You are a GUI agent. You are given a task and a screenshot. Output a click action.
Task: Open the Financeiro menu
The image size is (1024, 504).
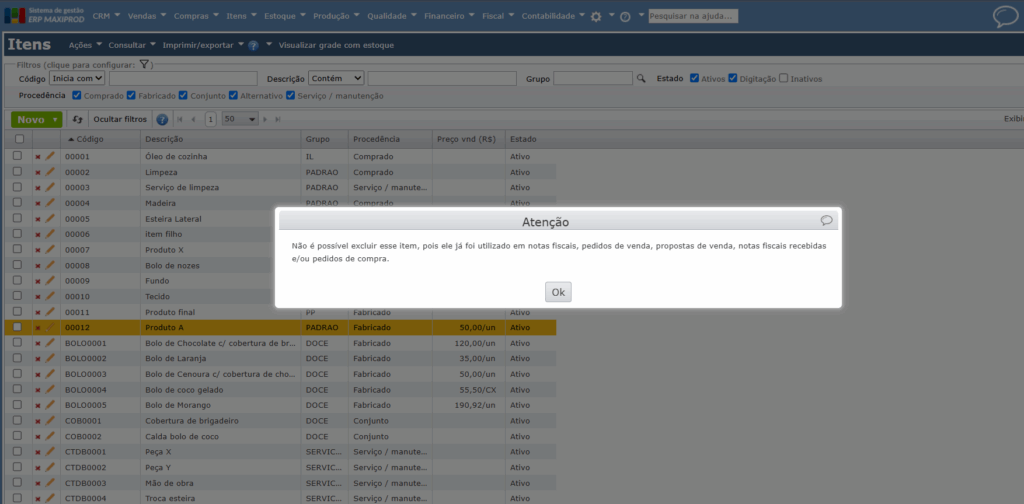pos(449,16)
